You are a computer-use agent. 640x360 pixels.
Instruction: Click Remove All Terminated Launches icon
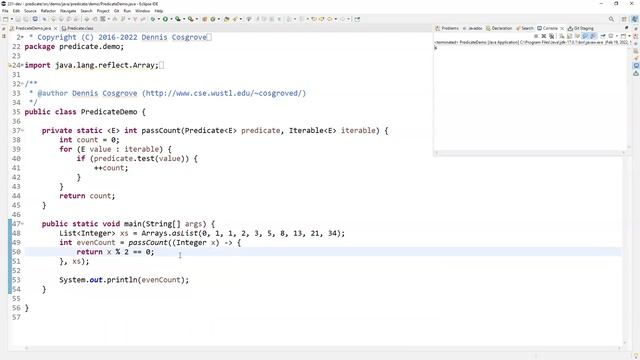[551, 36]
